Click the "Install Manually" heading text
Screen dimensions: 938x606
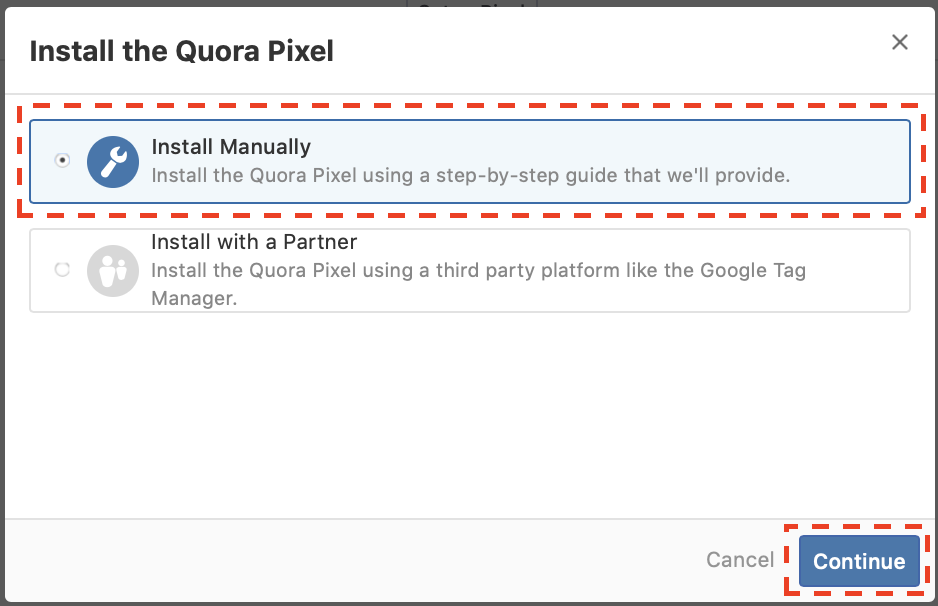[231, 147]
